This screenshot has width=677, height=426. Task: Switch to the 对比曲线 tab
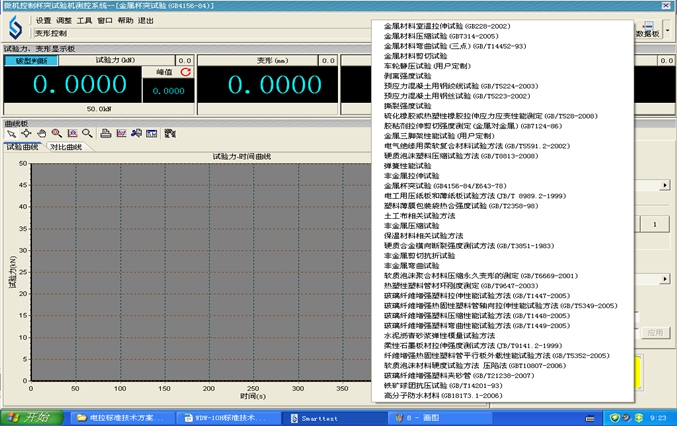coord(65,147)
